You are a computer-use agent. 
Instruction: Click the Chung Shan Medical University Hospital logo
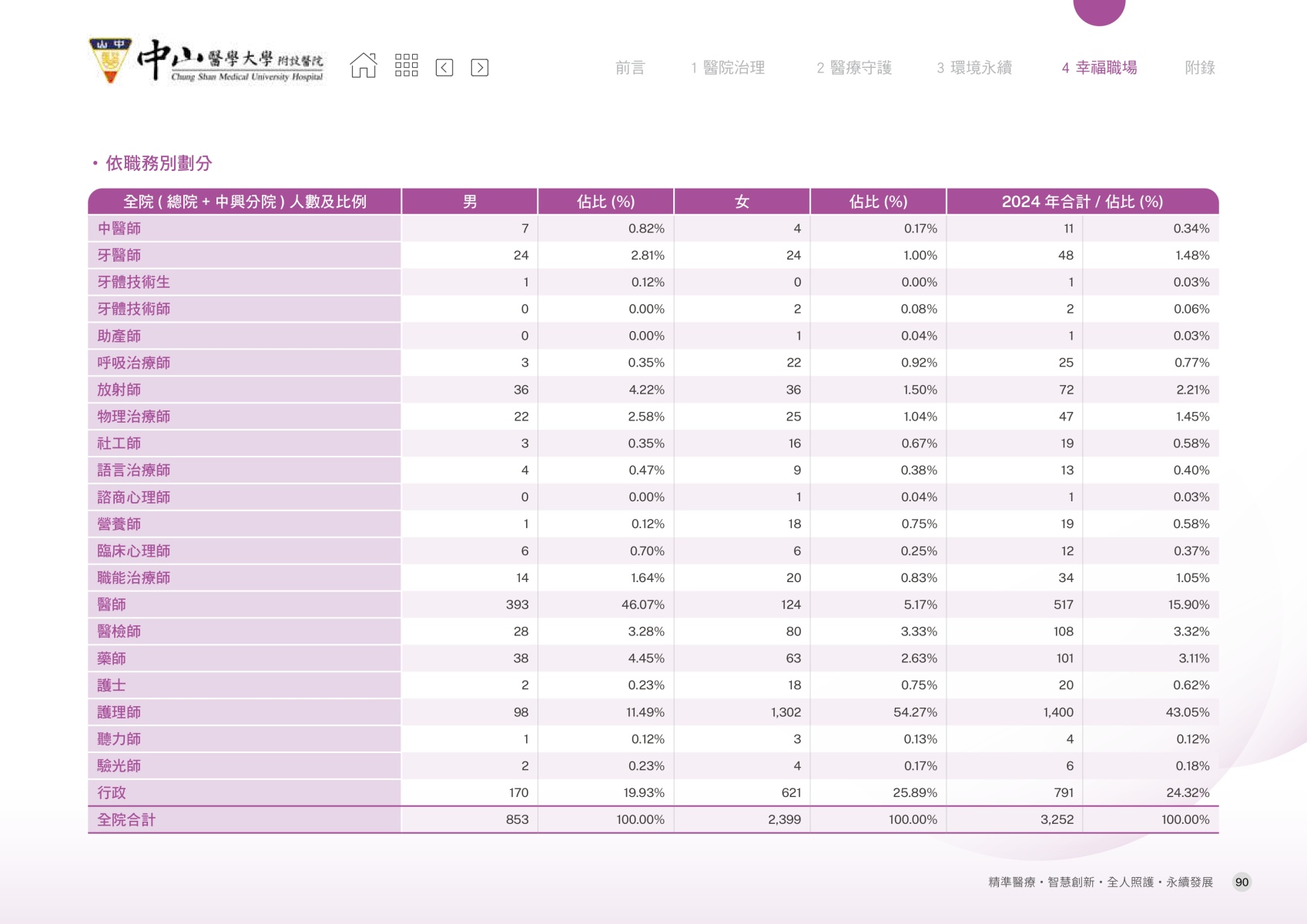(207, 62)
